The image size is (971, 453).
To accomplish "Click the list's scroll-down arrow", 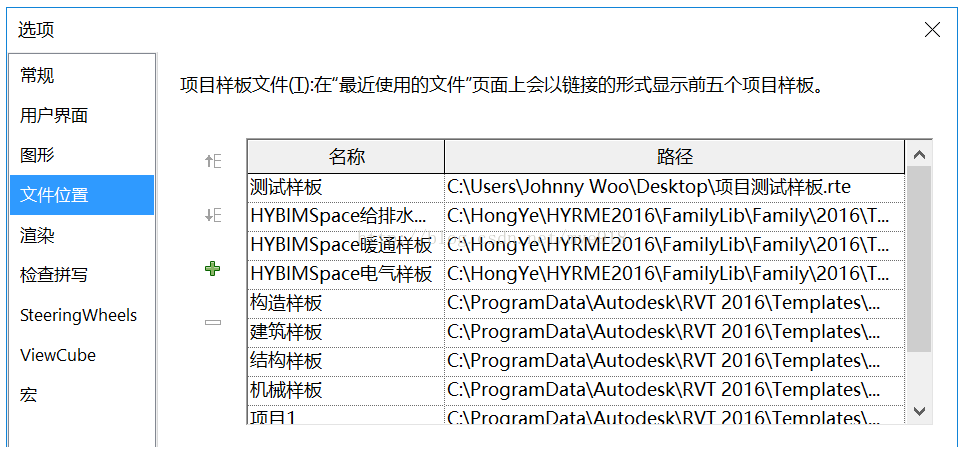I will pyautogui.click(x=919, y=410).
